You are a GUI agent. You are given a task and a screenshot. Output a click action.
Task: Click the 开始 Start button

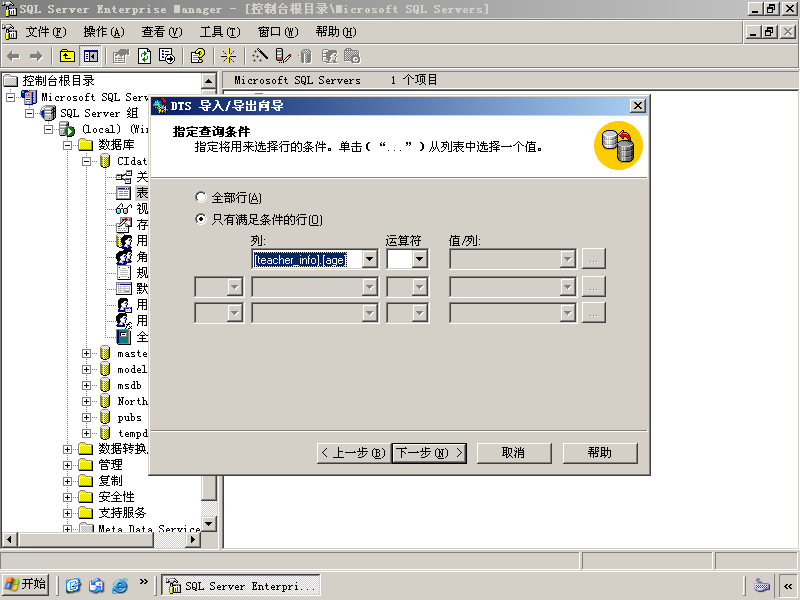tap(26, 584)
